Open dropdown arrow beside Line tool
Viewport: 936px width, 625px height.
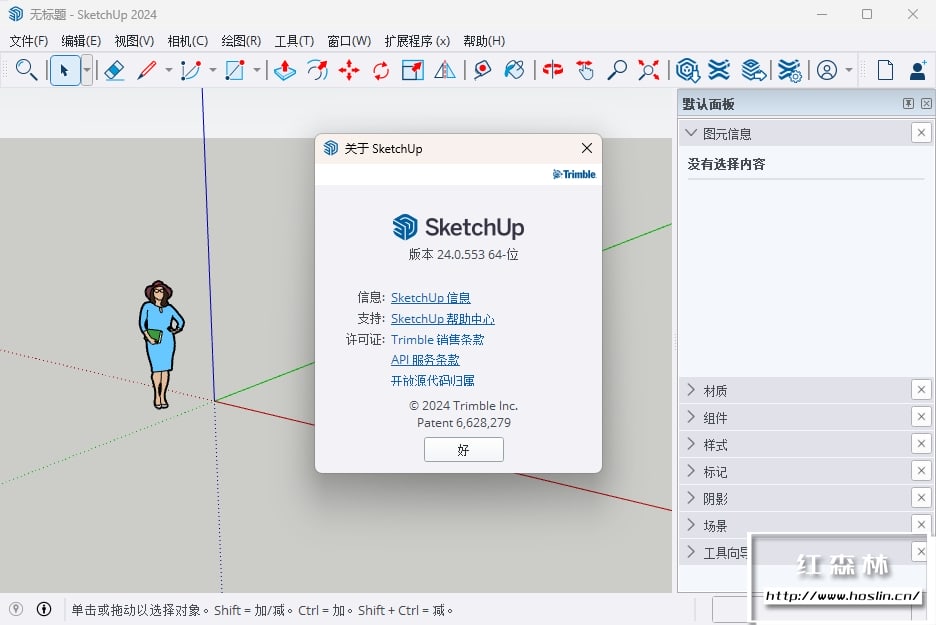click(168, 70)
